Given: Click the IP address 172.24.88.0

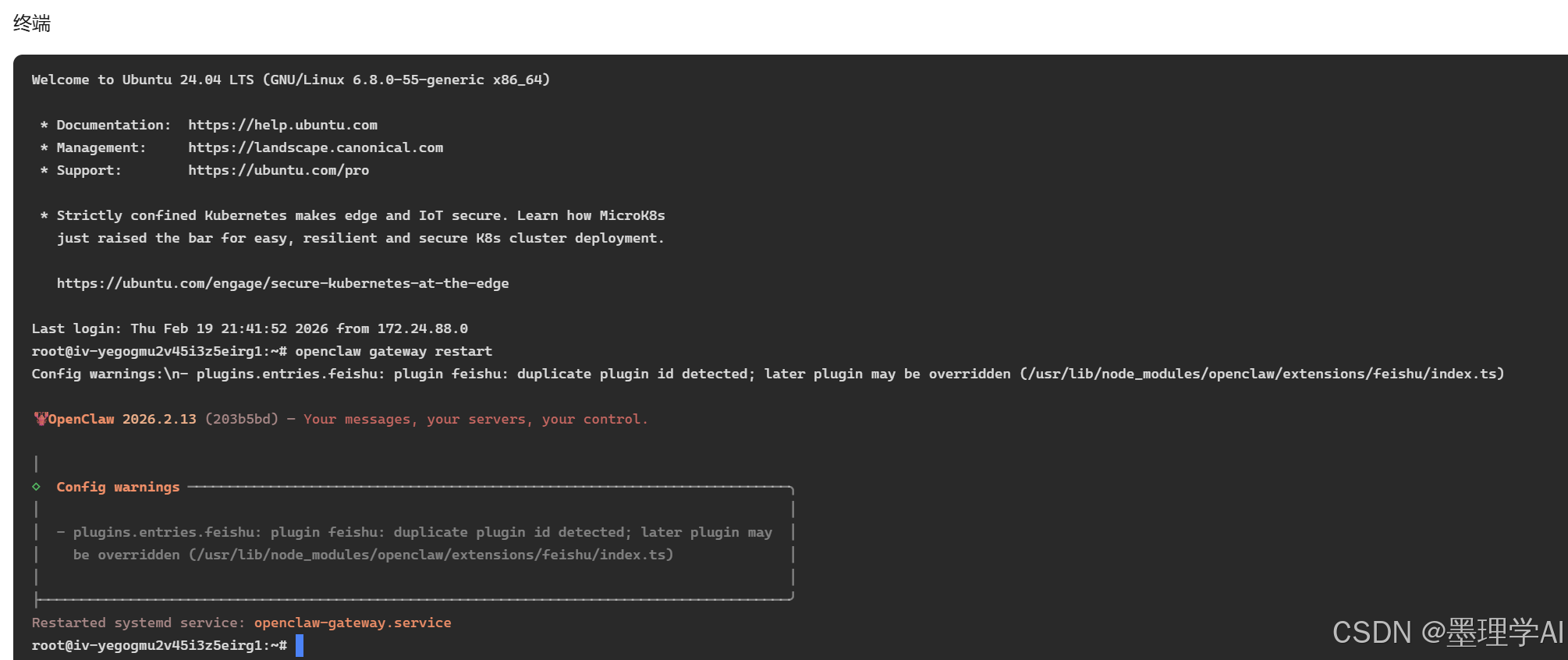Looking at the screenshot, I should click(423, 328).
